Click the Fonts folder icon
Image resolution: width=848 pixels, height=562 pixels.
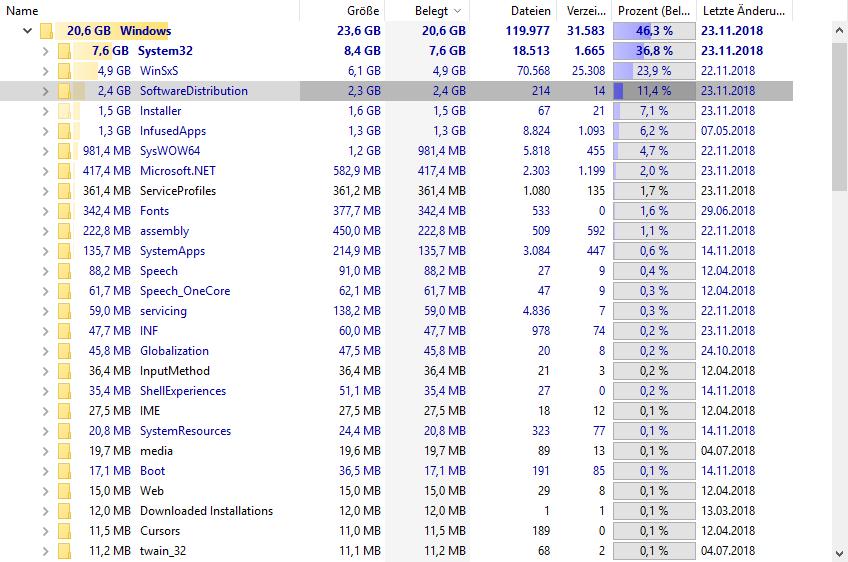(x=64, y=211)
